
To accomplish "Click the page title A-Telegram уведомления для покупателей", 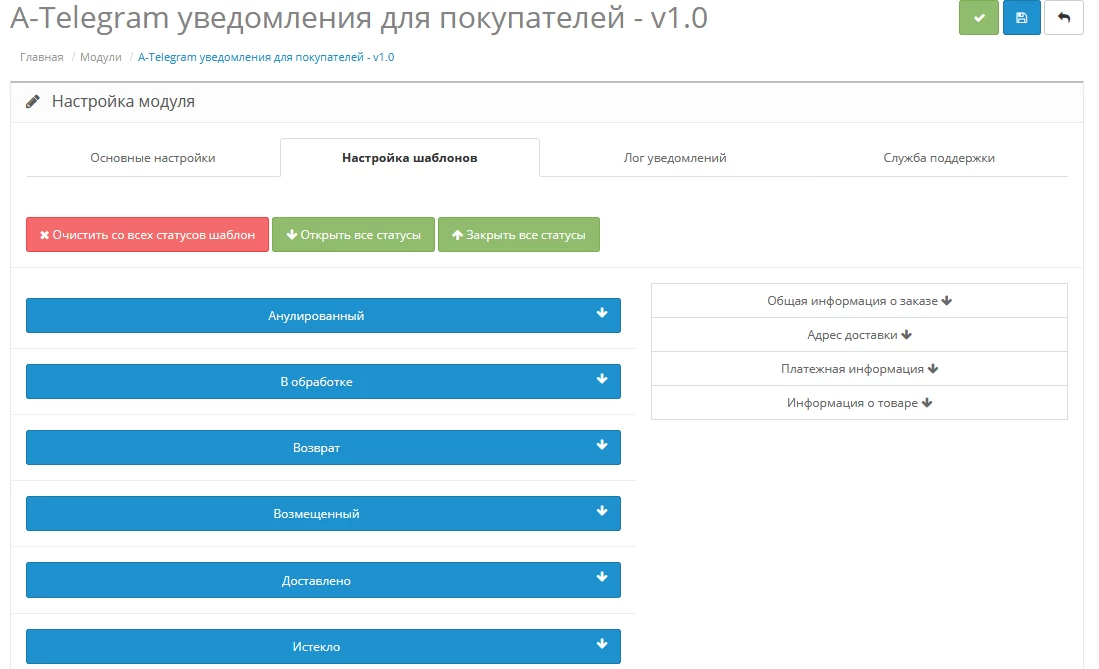I will 359,18.
